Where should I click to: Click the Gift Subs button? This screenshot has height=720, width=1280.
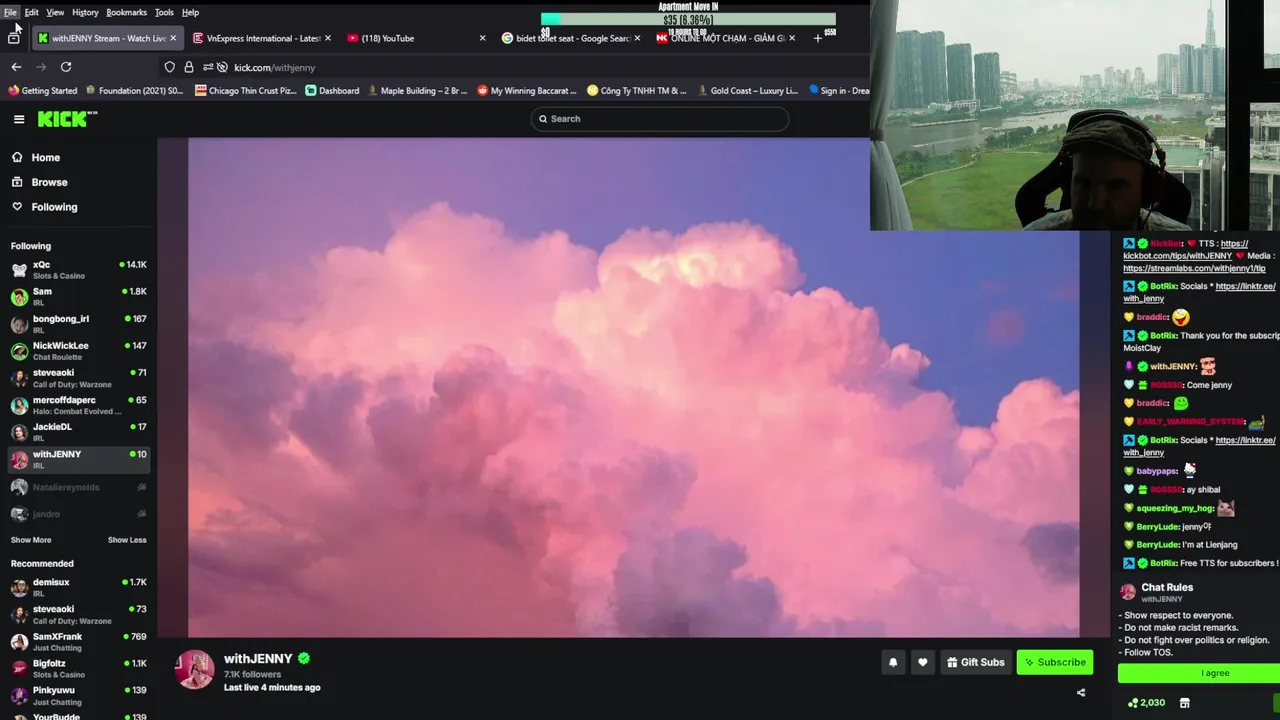click(975, 662)
